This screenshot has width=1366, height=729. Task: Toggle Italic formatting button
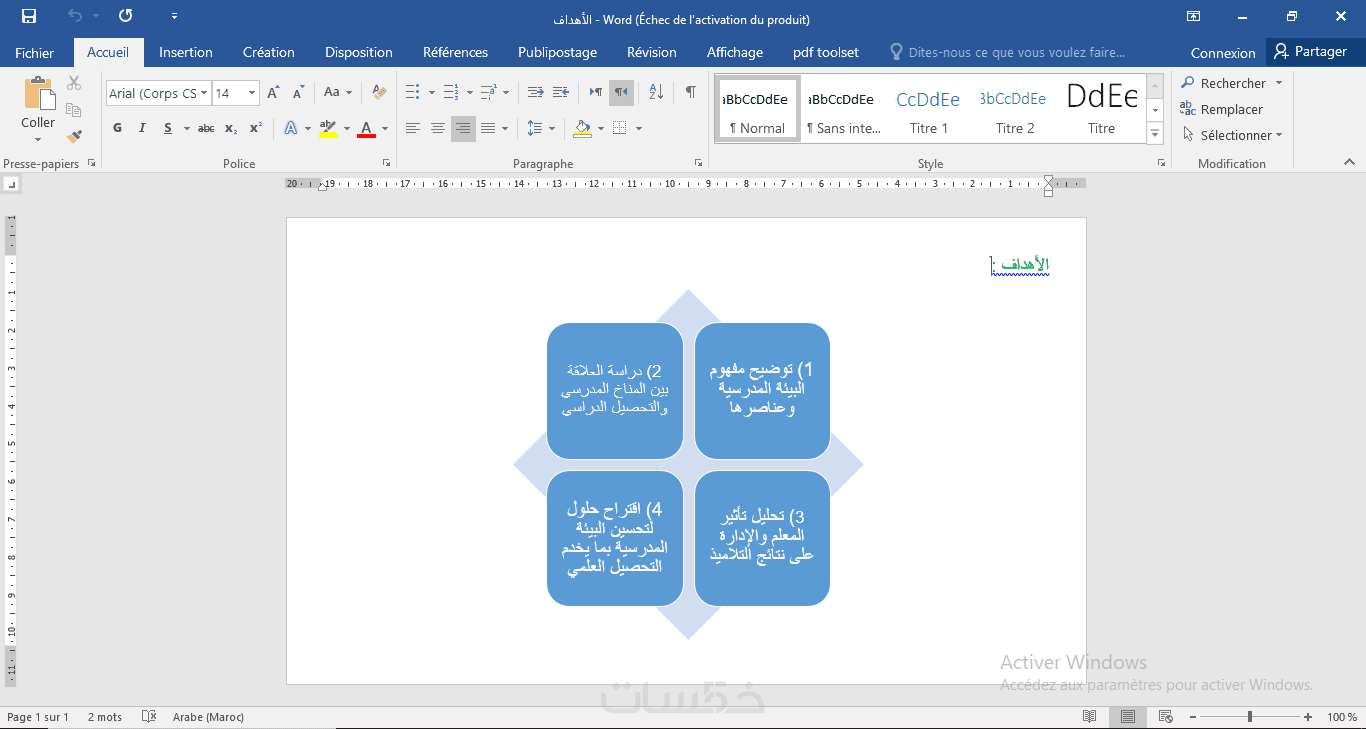[x=141, y=128]
